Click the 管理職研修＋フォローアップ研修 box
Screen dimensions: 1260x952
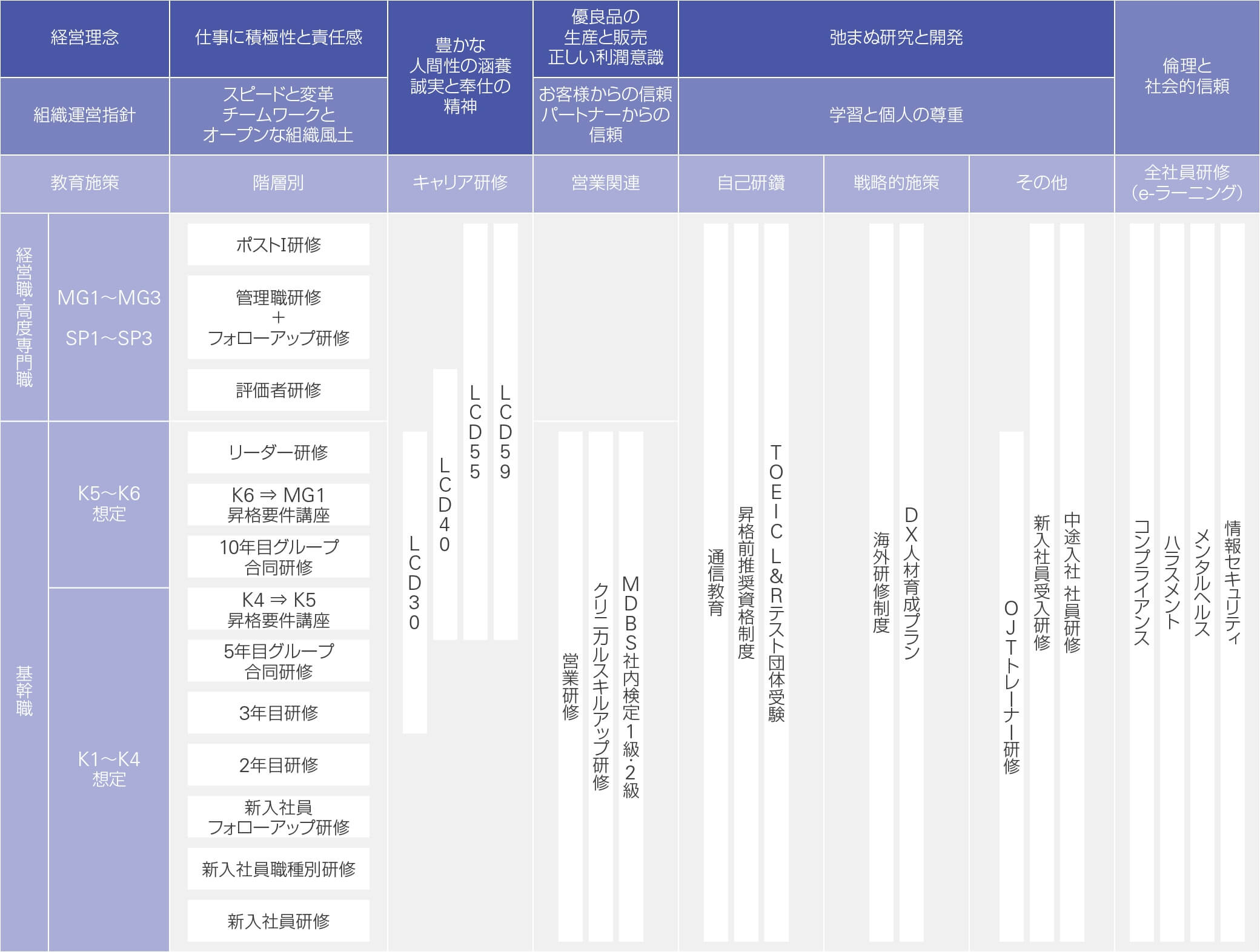click(279, 317)
